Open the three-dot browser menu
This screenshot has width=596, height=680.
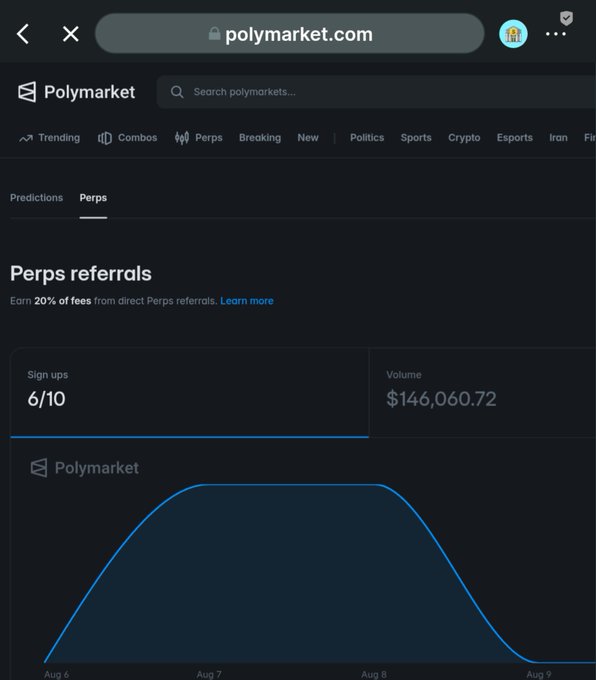coord(556,34)
